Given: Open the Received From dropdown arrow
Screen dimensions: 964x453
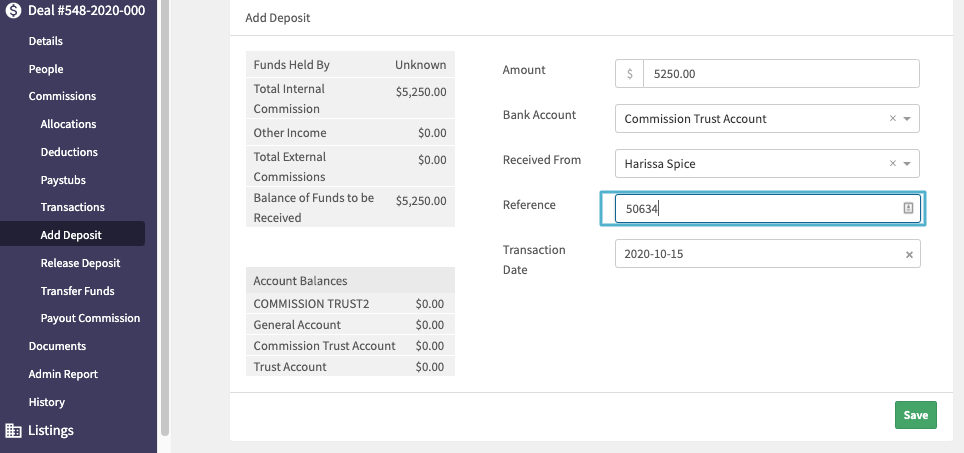Looking at the screenshot, I should [907, 163].
